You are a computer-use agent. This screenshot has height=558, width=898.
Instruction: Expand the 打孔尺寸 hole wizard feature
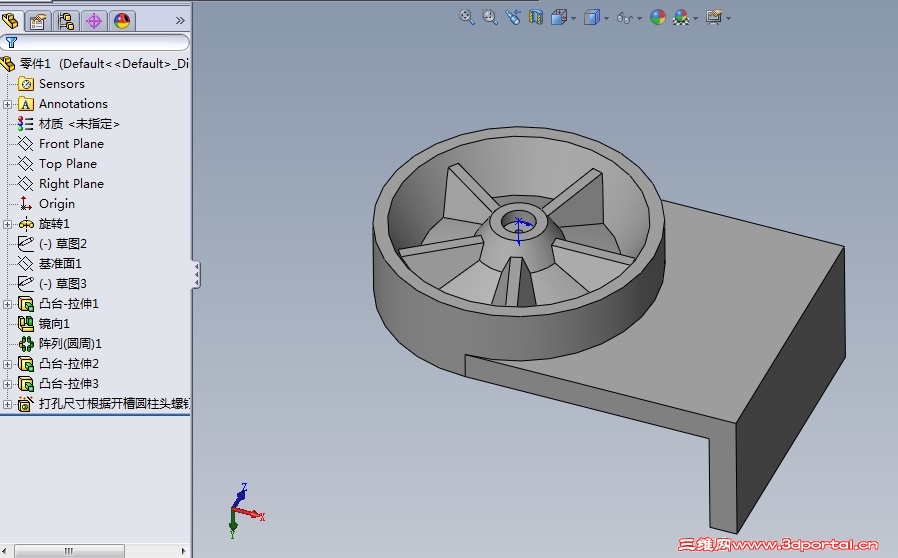7,404
